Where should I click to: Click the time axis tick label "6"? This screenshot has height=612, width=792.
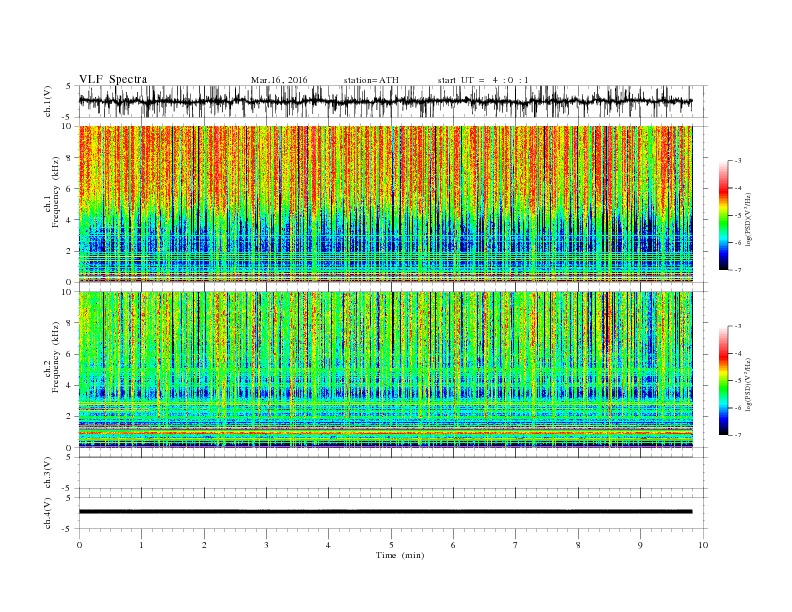point(454,545)
